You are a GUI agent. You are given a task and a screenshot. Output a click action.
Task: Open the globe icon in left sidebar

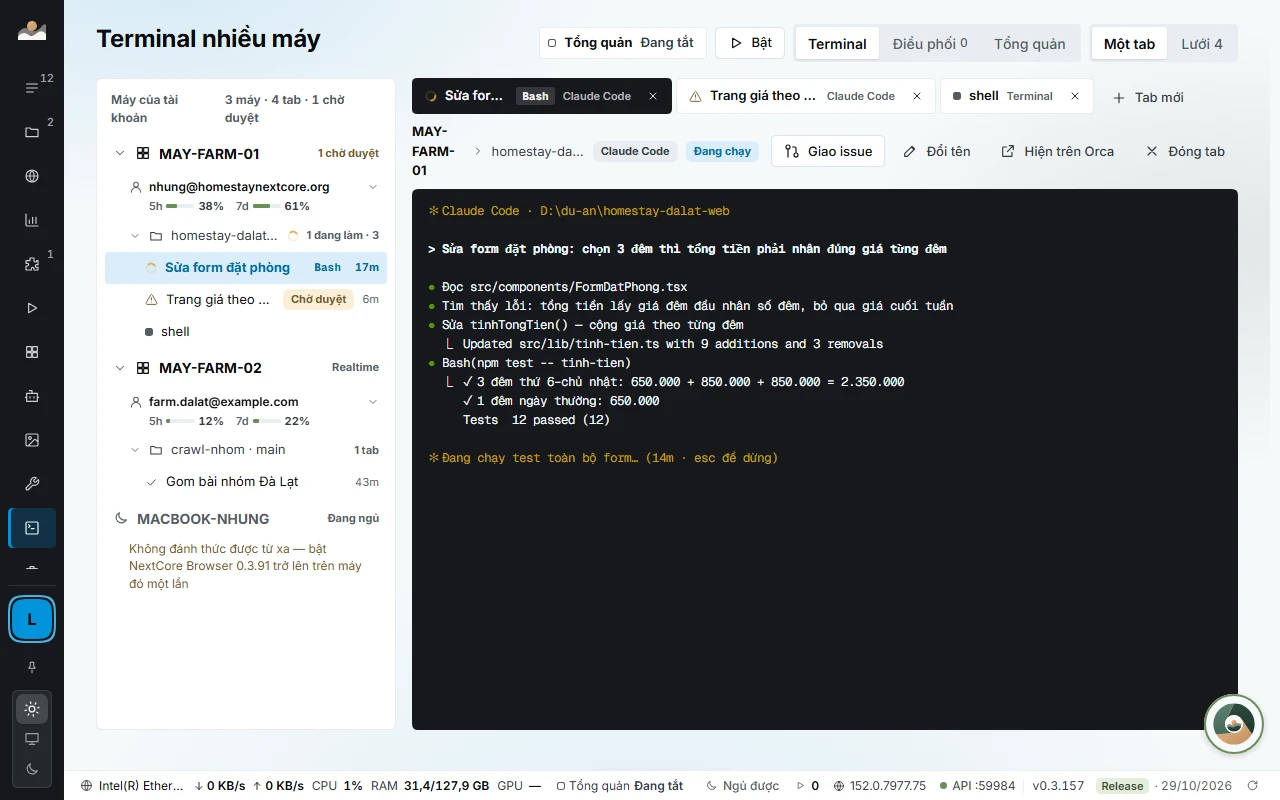pyautogui.click(x=32, y=176)
